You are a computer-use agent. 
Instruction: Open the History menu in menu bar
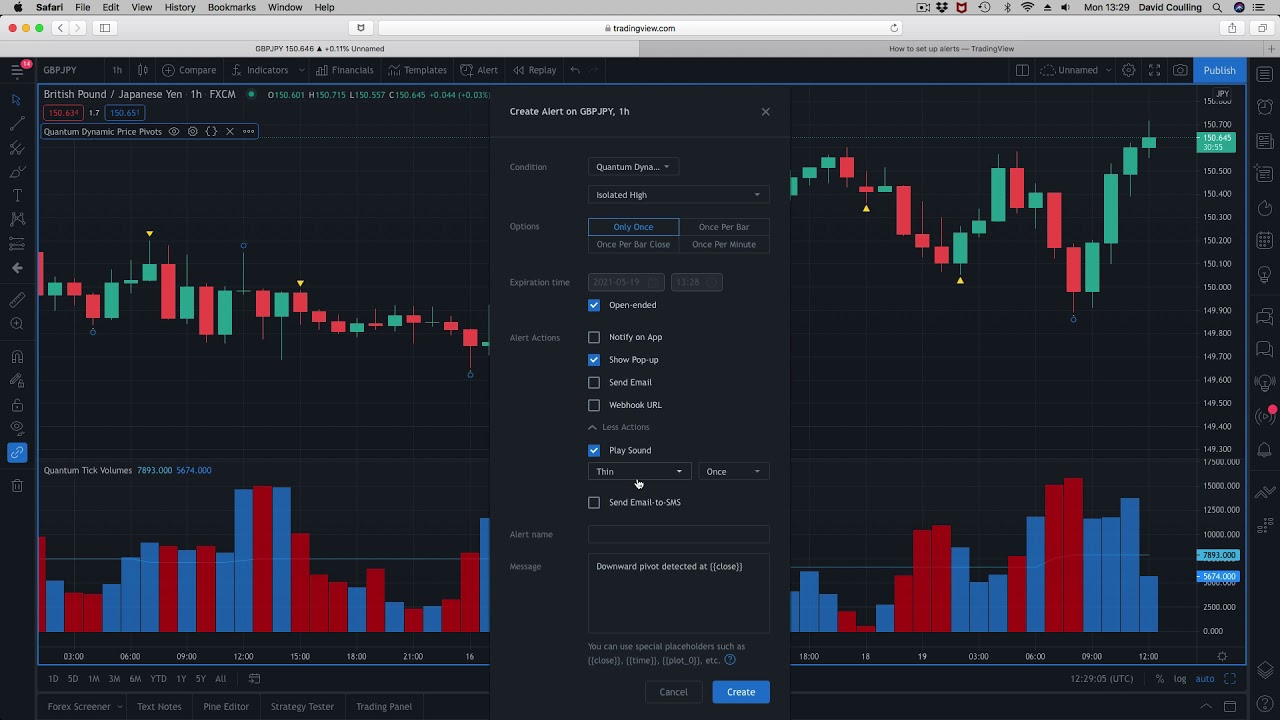click(180, 7)
